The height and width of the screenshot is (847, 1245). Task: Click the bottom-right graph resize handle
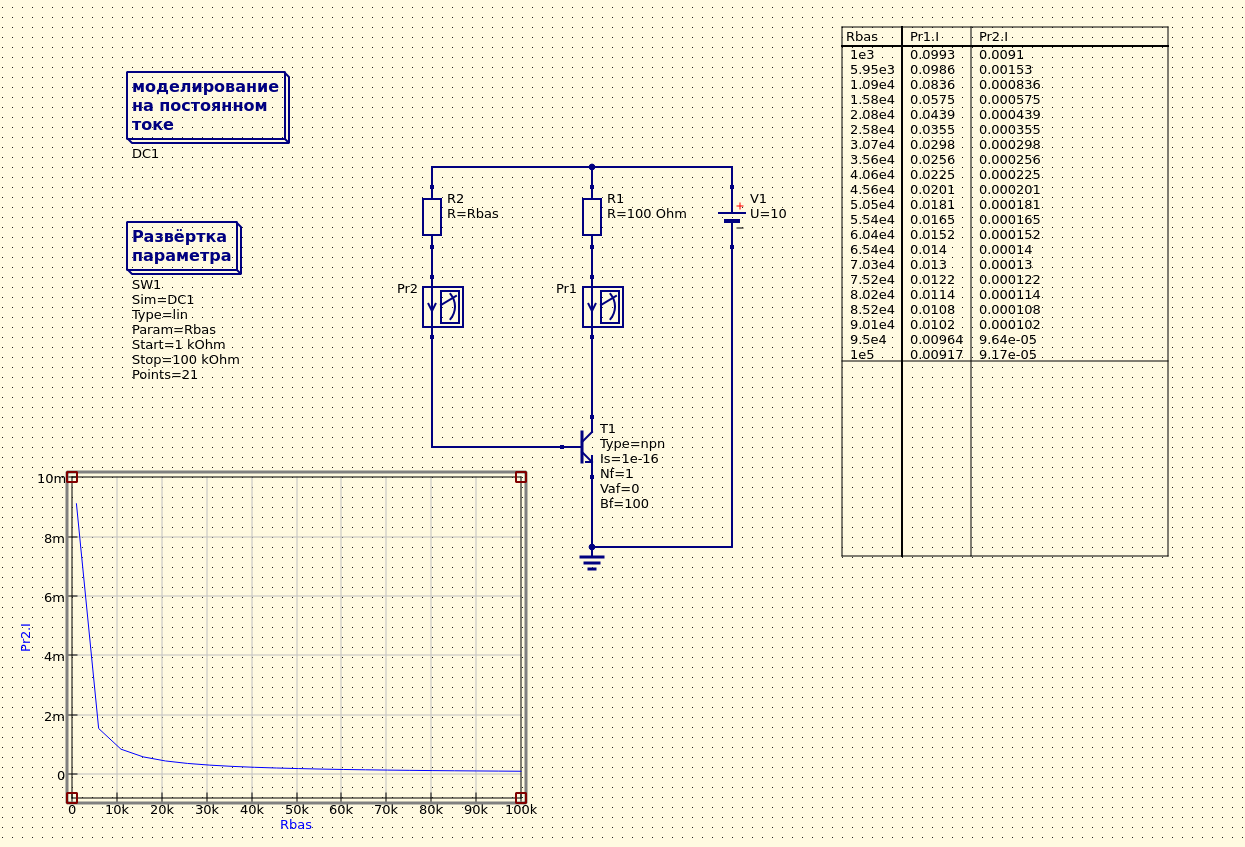tap(521, 797)
